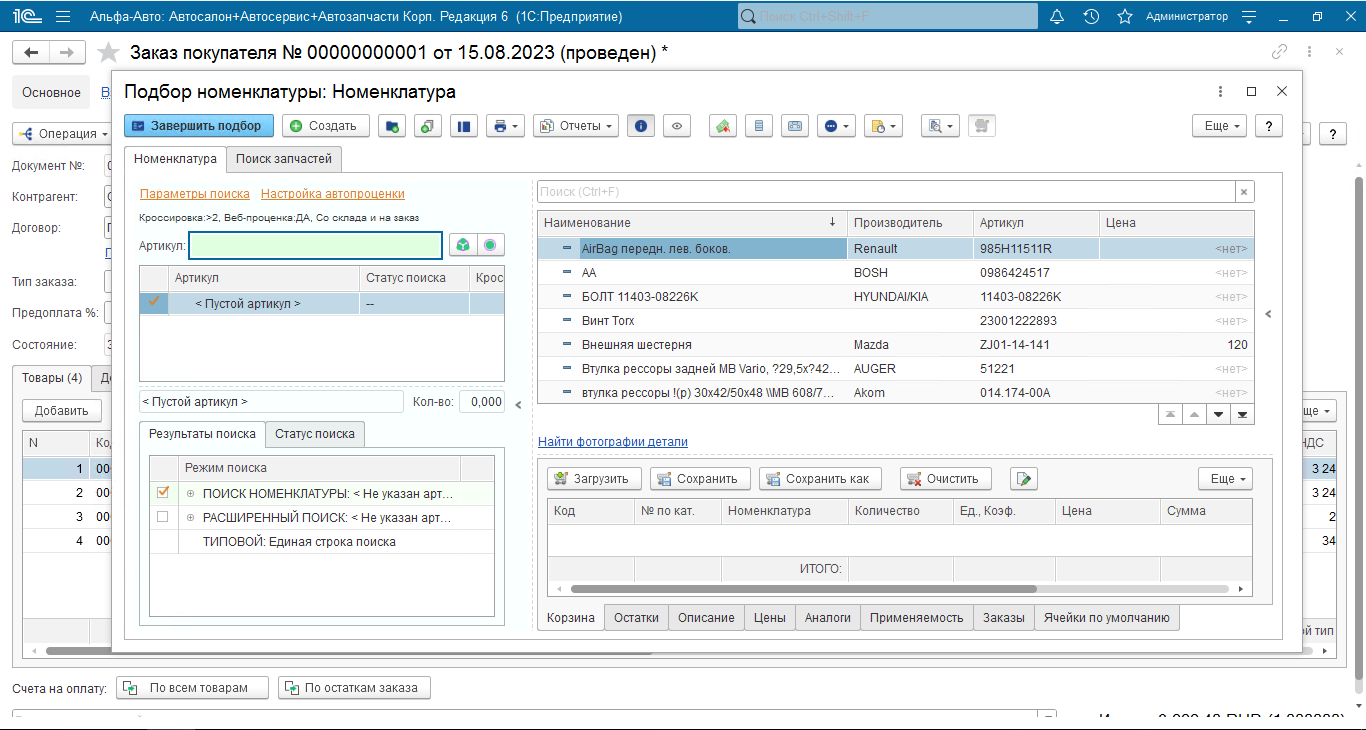This screenshot has width=1366, height=730.
Task: Click the greyed-out cart icon in the toolbar
Action: pos(982,126)
